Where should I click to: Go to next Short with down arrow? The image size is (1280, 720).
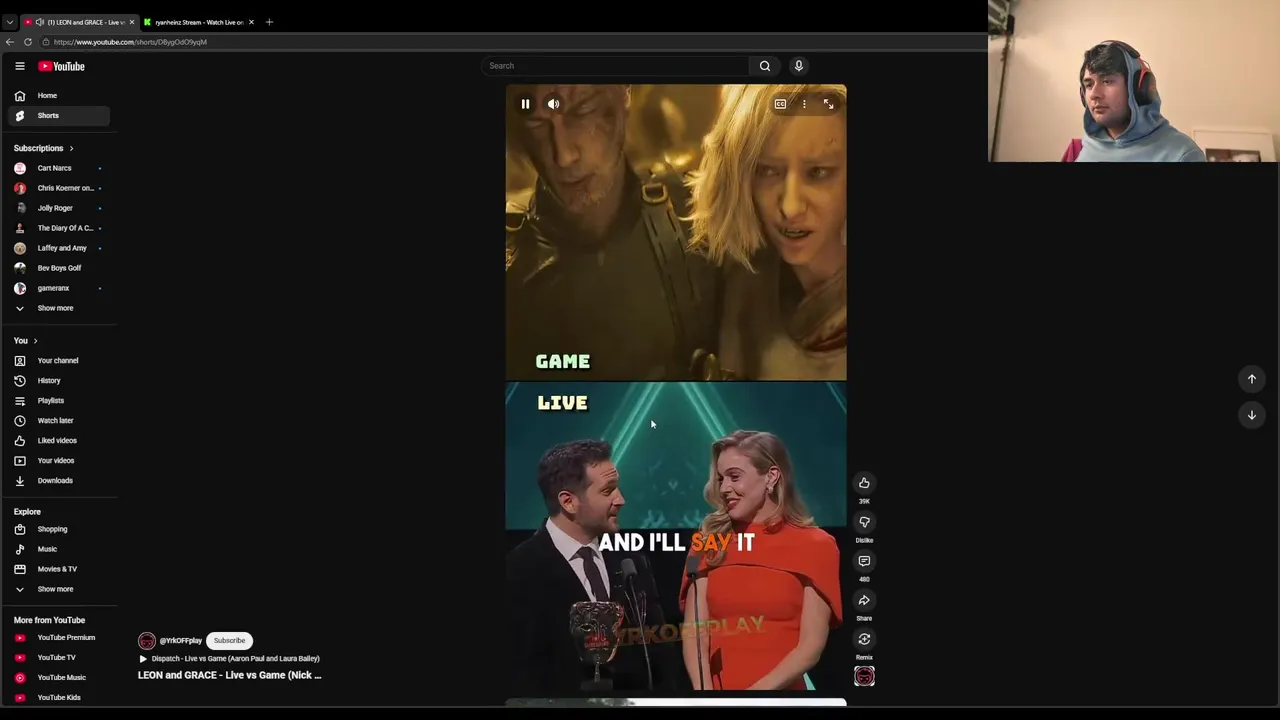tap(1251, 415)
